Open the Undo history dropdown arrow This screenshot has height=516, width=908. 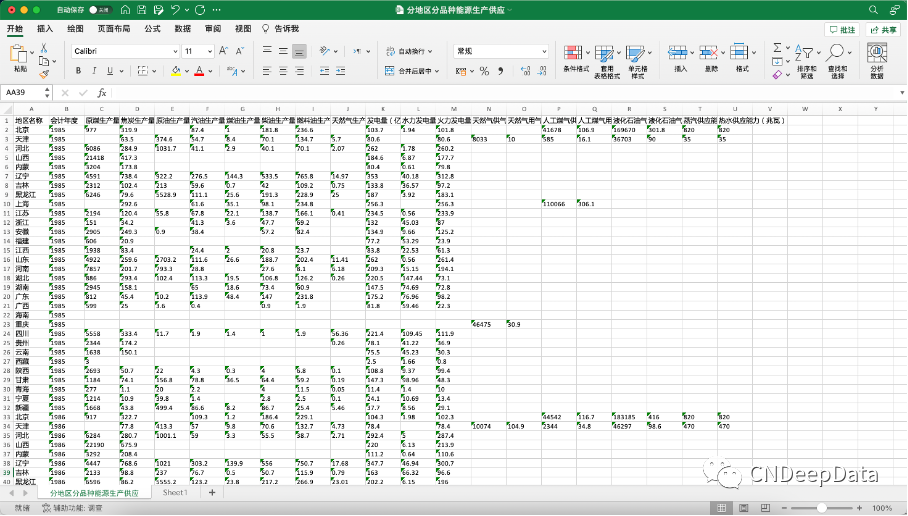[186, 10]
